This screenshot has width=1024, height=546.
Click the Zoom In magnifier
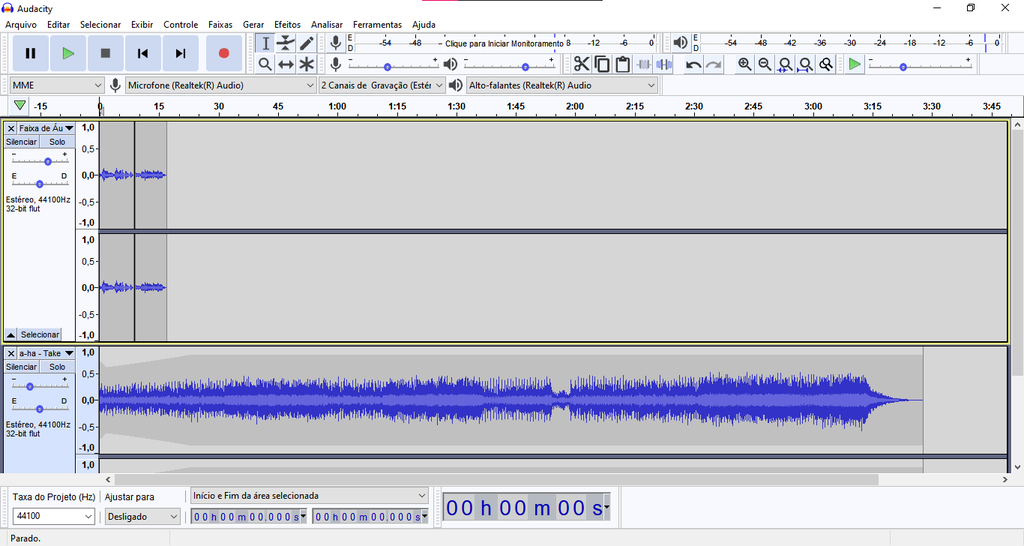[744, 64]
